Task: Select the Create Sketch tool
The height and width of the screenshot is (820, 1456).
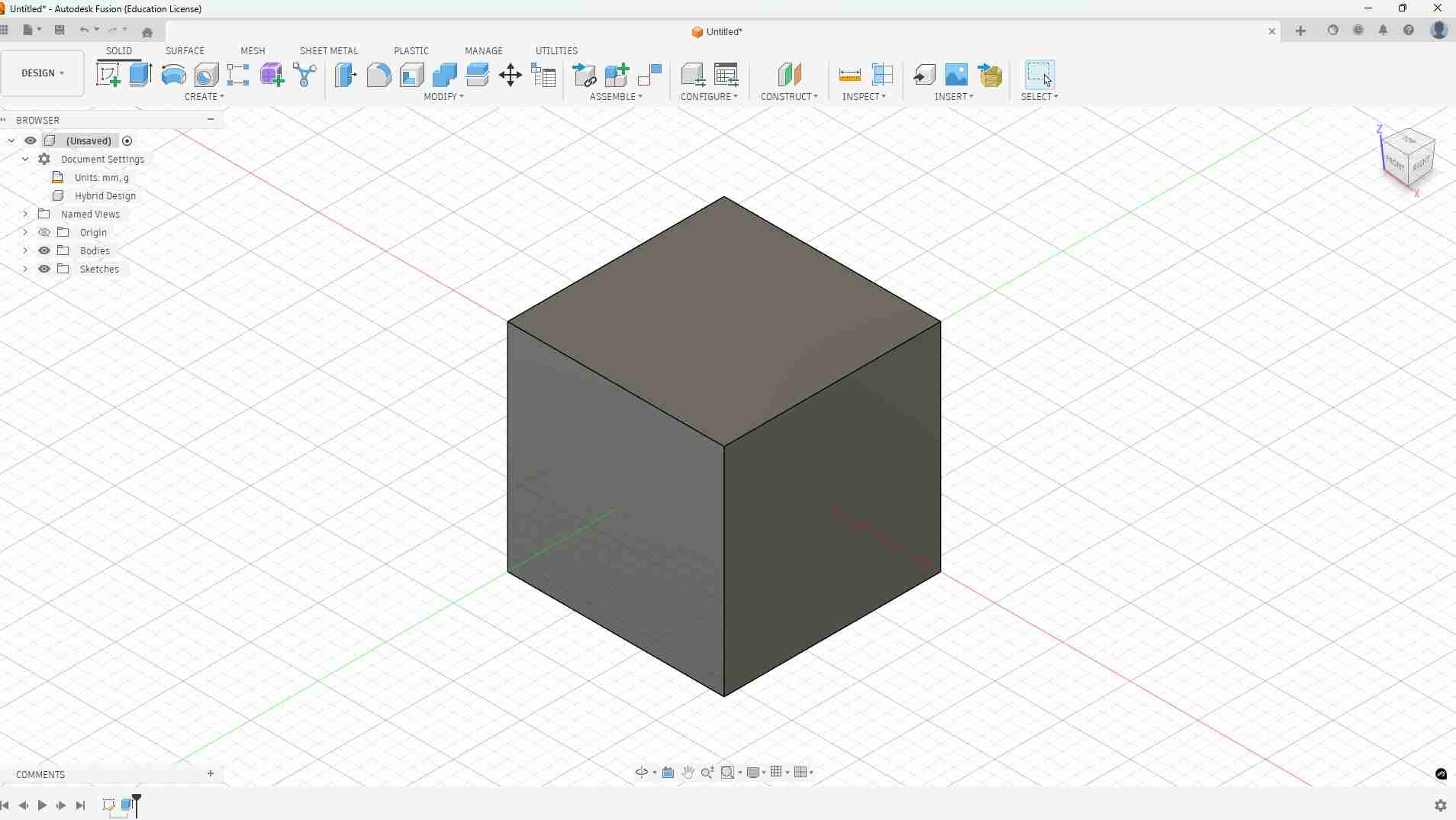Action: 108,75
